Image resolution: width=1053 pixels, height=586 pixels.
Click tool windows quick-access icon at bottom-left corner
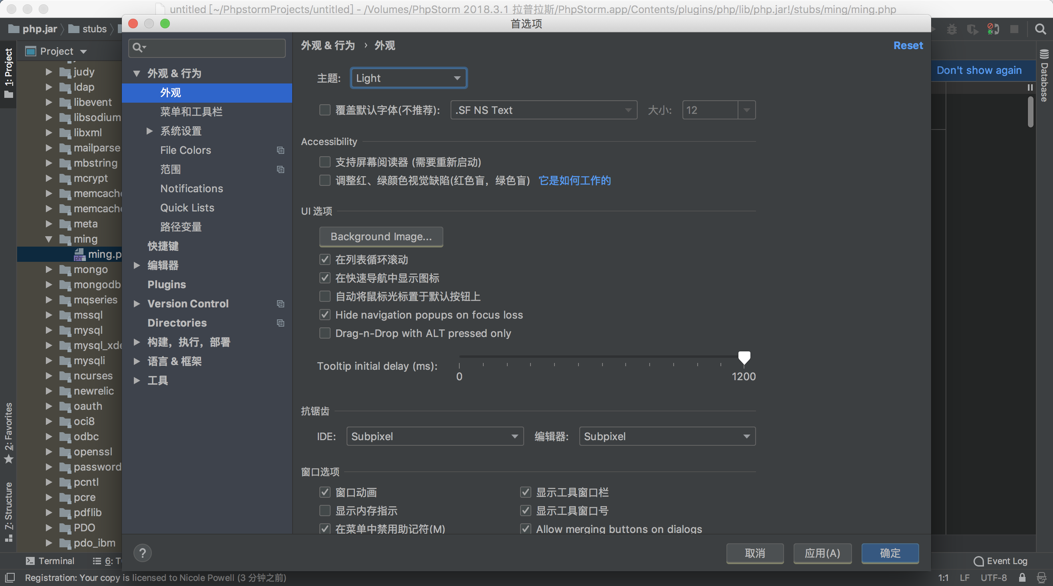click(9, 578)
